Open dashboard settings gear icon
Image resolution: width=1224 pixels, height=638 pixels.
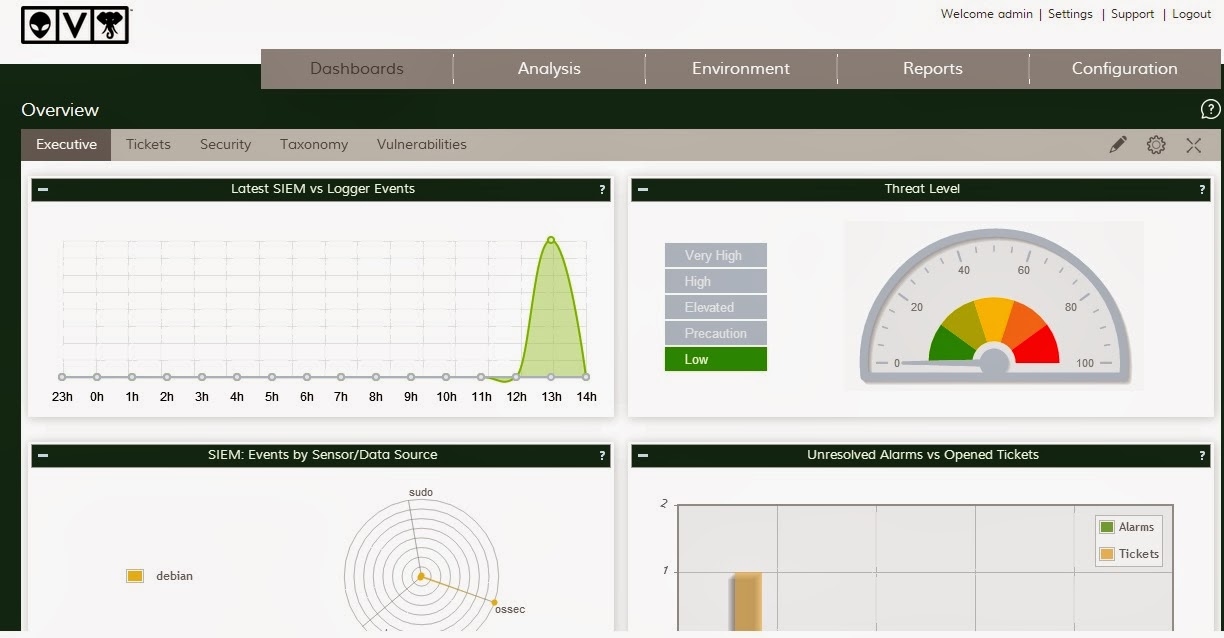(1156, 145)
